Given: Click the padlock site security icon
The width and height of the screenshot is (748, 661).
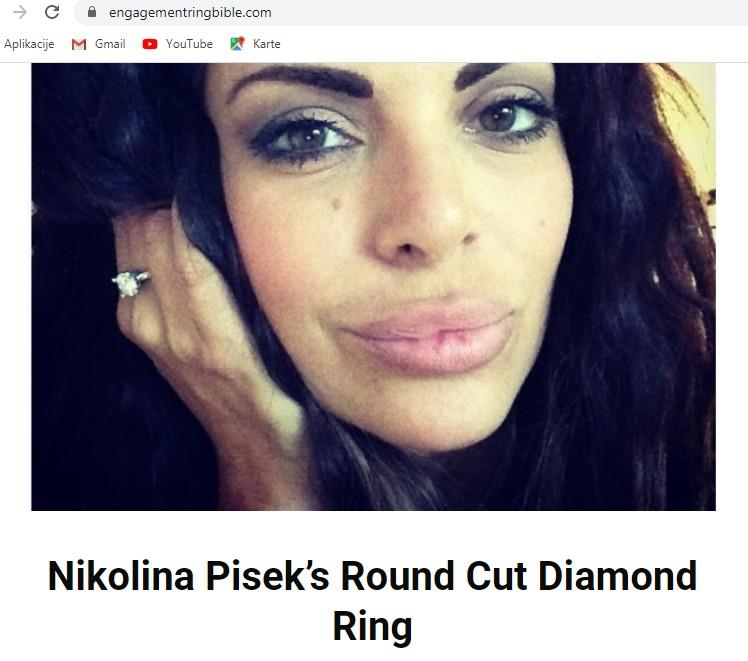Looking at the screenshot, I should [92, 12].
